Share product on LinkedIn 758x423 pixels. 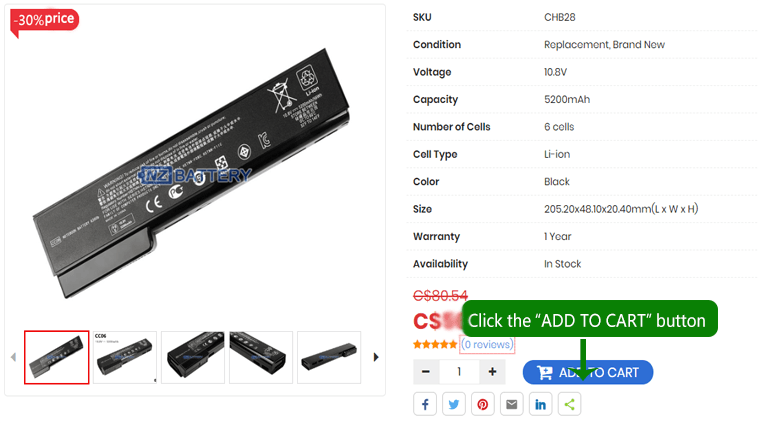coord(540,404)
